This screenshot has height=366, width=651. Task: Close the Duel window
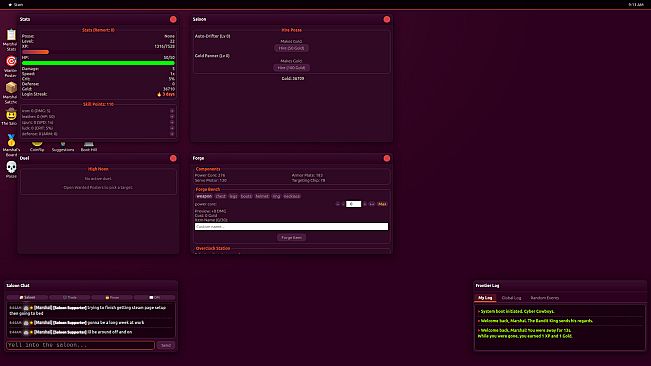[x=173, y=158]
